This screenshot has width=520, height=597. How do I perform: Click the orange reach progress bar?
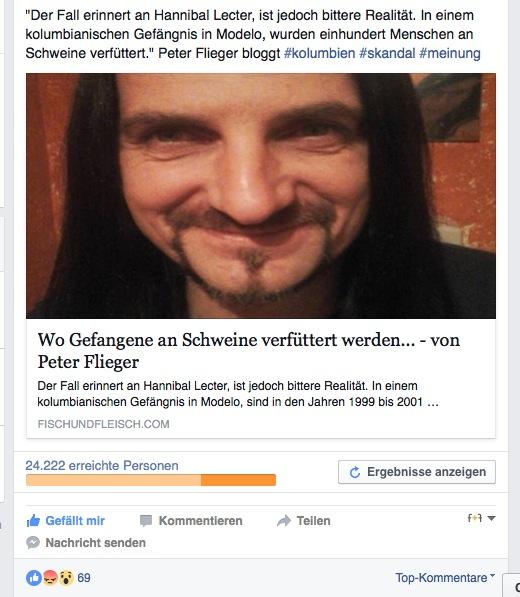pyautogui.click(x=151, y=480)
